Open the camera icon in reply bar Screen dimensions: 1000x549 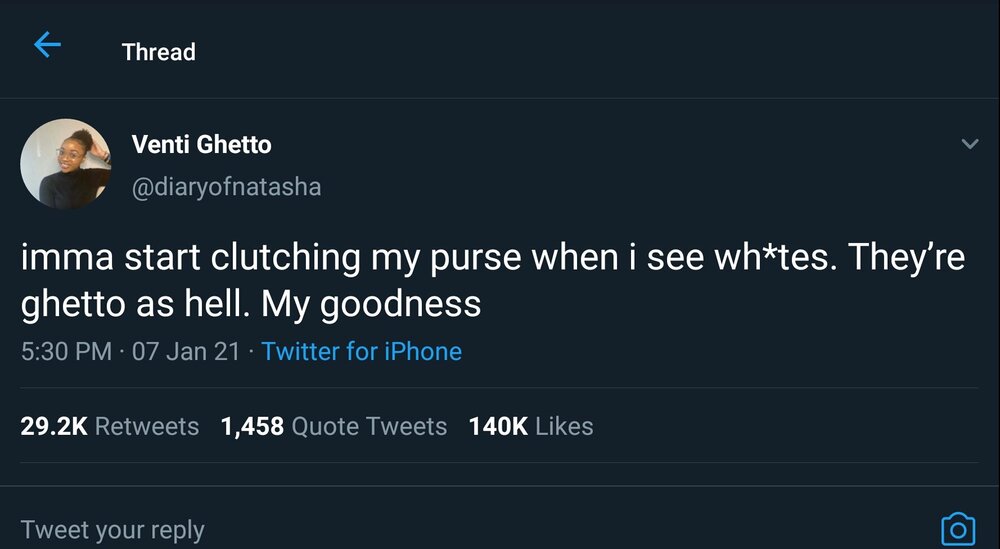957,528
